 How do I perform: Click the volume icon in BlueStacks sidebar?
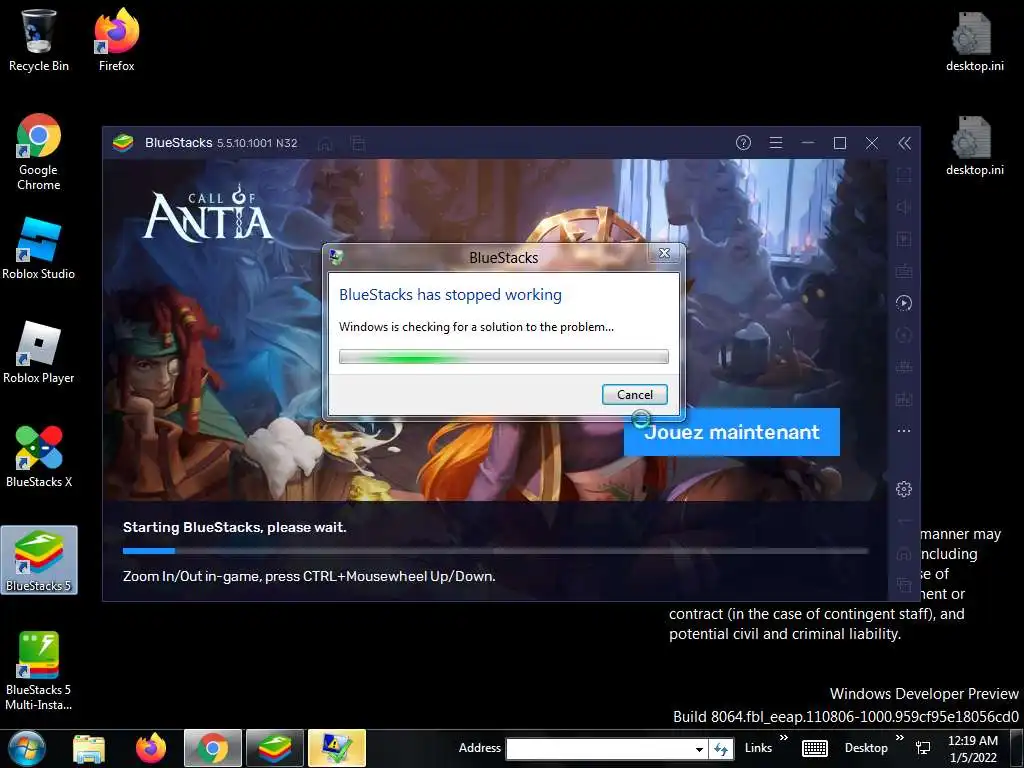point(904,207)
